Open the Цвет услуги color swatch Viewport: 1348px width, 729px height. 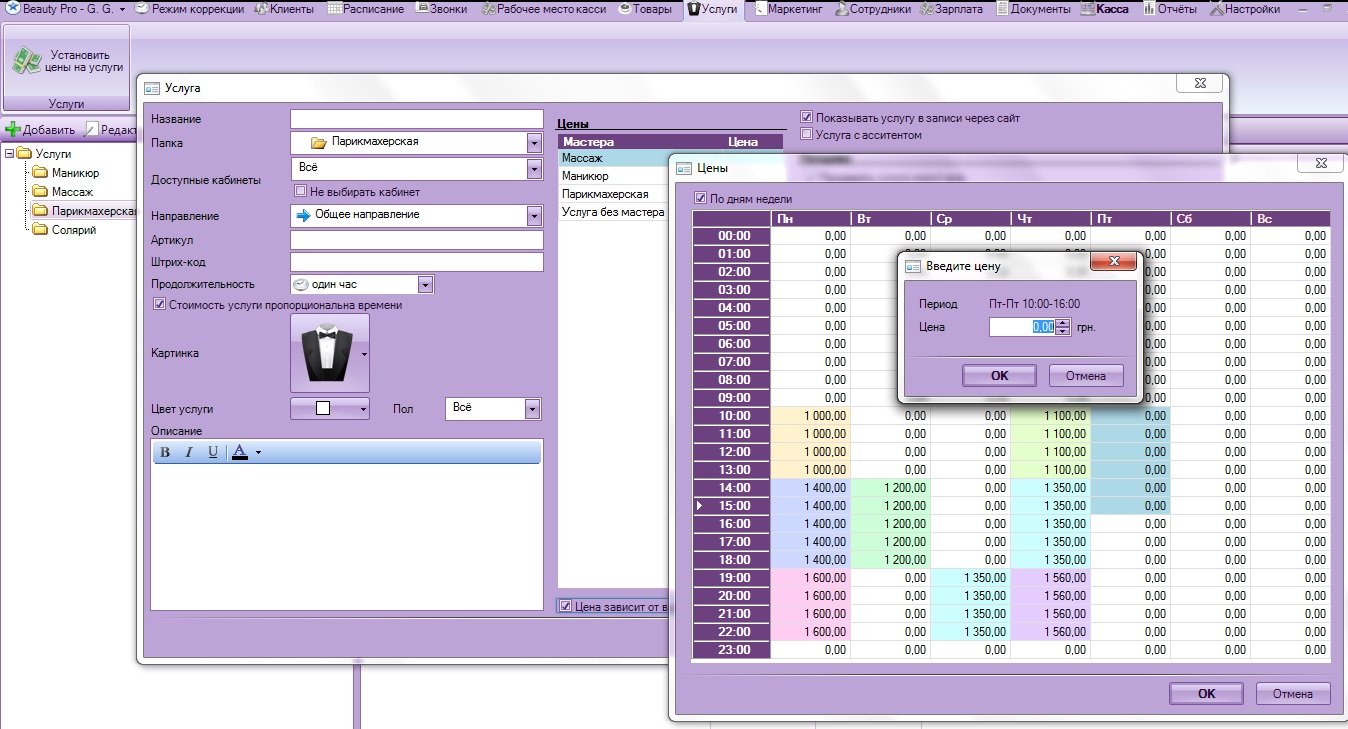329,409
